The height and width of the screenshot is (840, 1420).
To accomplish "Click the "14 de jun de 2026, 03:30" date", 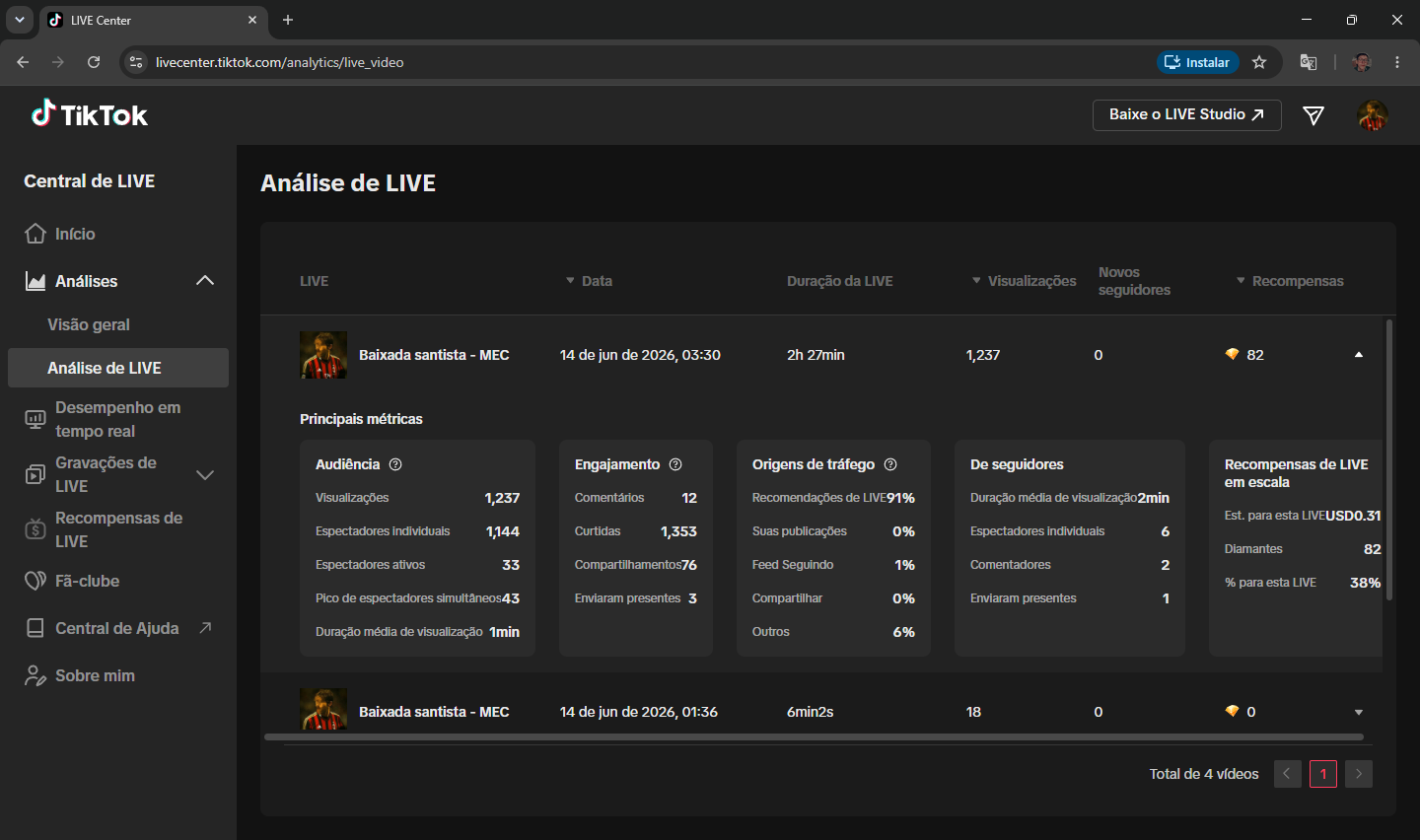I will click(x=640, y=355).
